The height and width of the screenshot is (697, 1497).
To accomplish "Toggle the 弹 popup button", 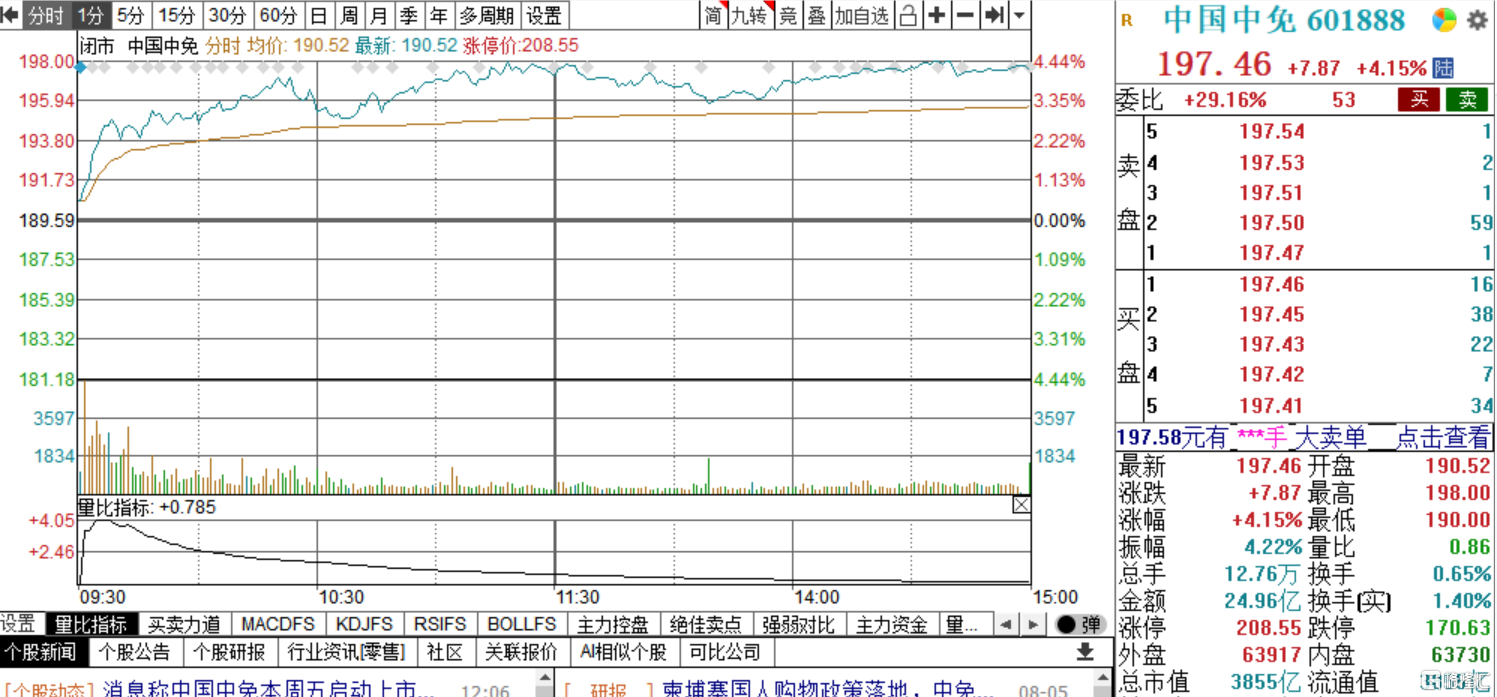I will [1080, 624].
